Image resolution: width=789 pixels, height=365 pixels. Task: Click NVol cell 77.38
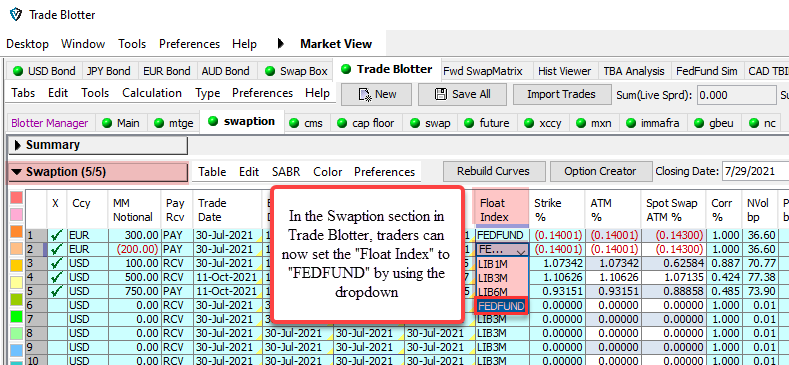[761, 277]
